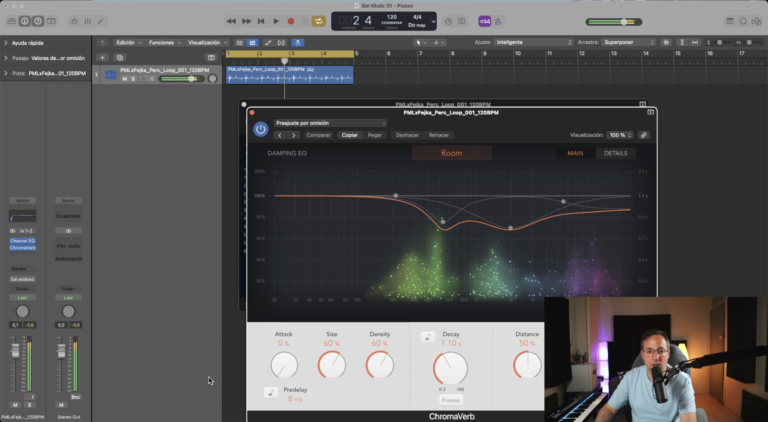This screenshot has width=768, height=422.
Task: Select the PMLxFejka_Perc_Loop audio region
Action: coord(289,75)
